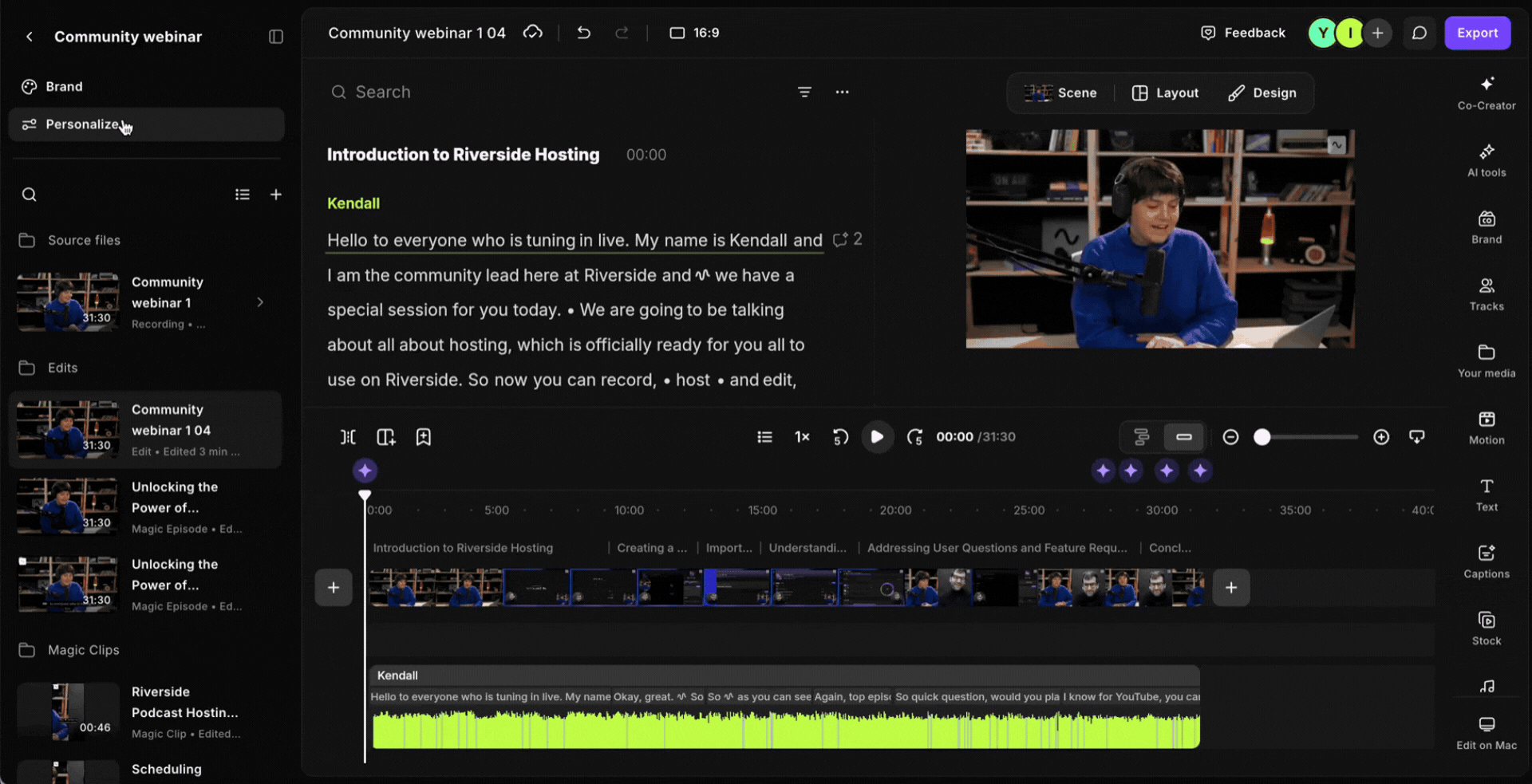
Task: Undo the last edit
Action: click(x=584, y=33)
